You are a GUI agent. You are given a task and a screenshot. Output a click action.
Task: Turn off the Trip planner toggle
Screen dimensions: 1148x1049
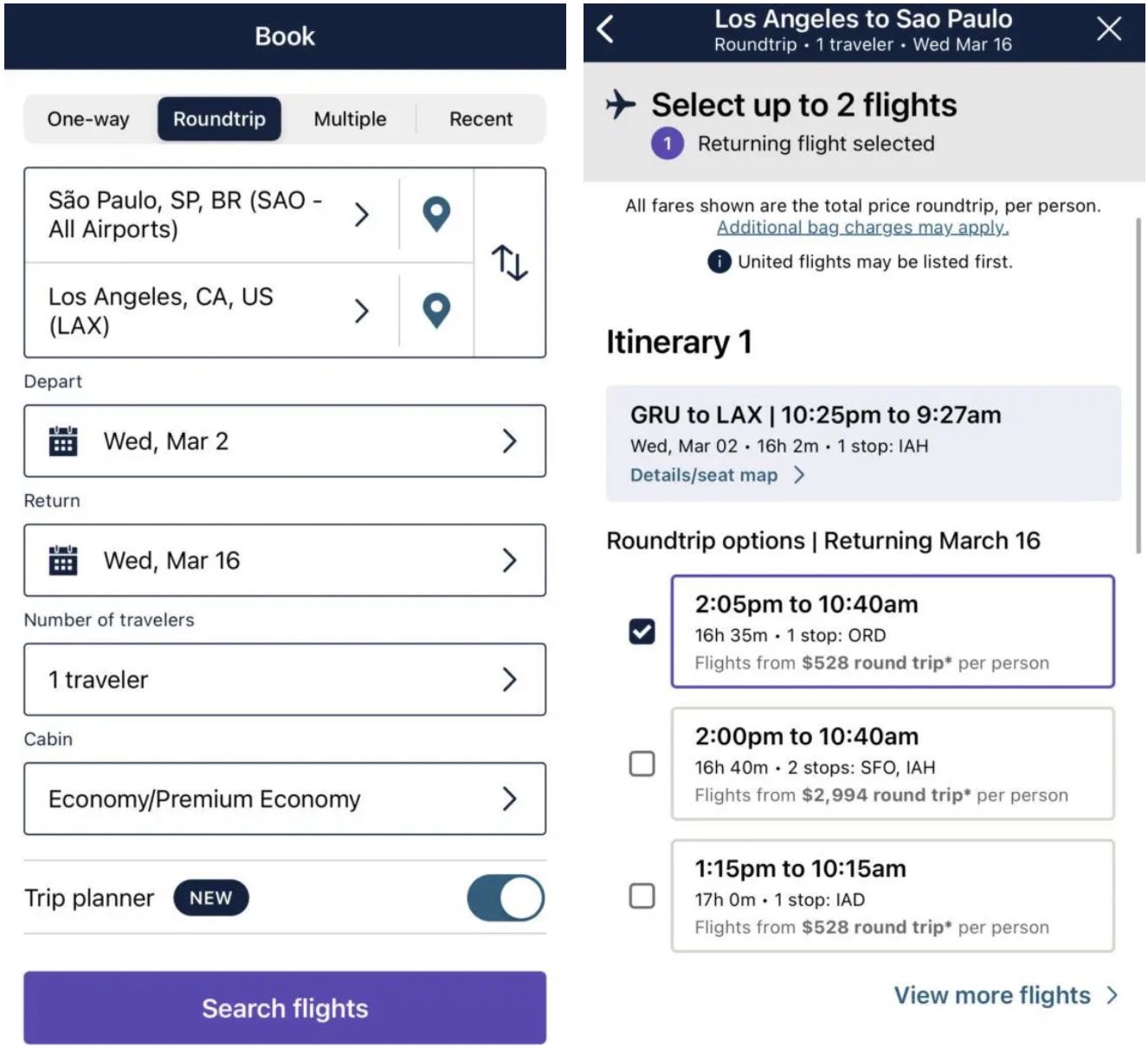pyautogui.click(x=506, y=898)
